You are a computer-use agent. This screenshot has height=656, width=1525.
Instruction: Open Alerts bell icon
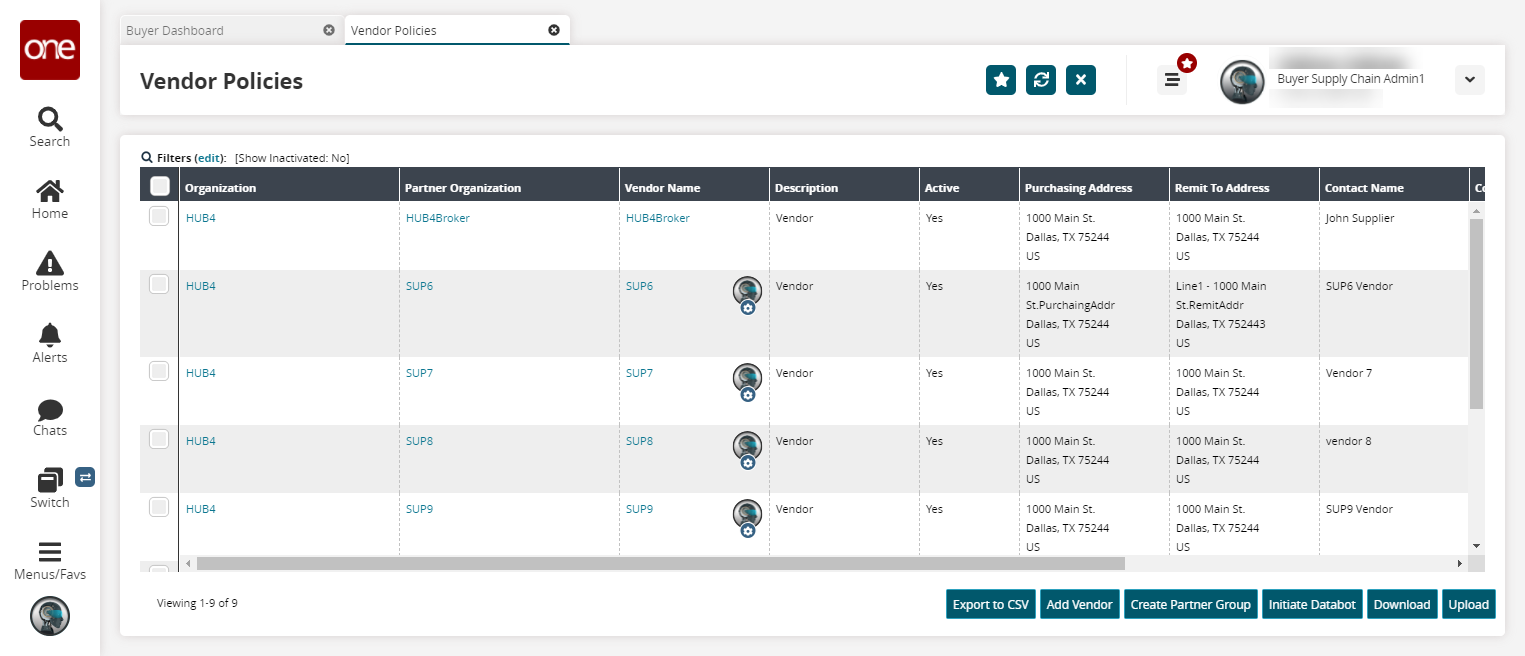49,335
